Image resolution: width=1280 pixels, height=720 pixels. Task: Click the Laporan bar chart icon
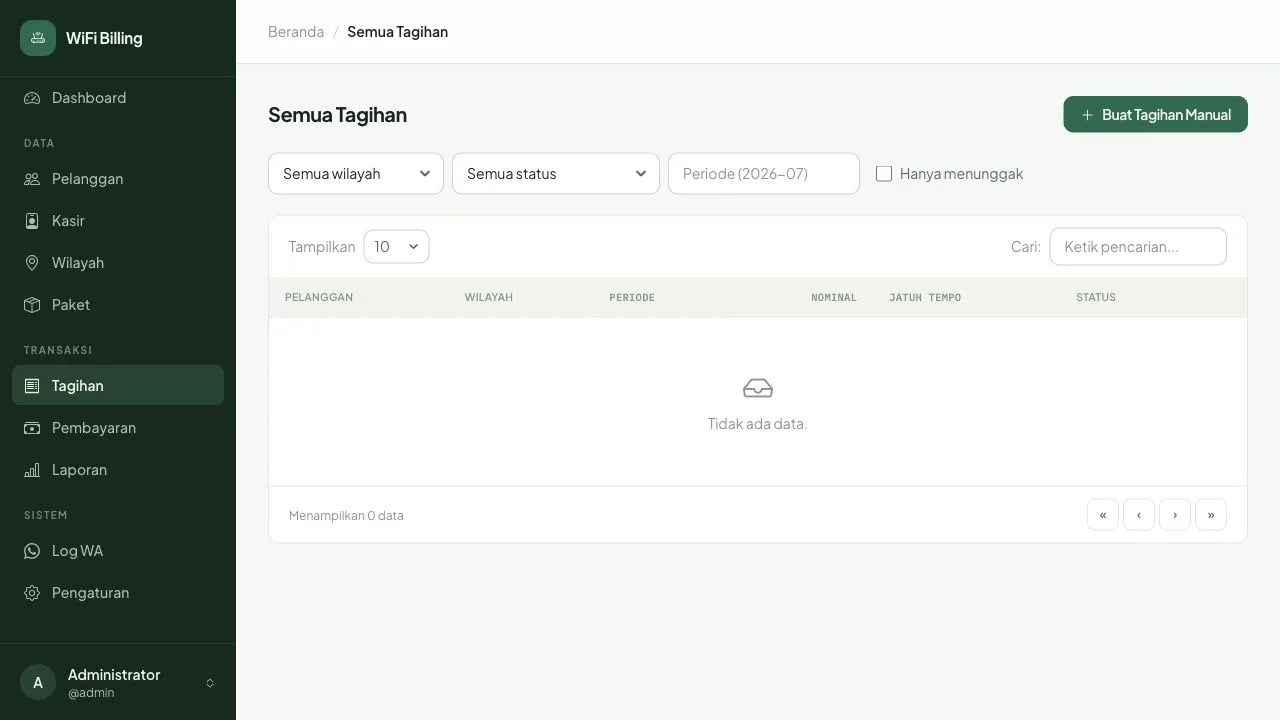click(32, 470)
